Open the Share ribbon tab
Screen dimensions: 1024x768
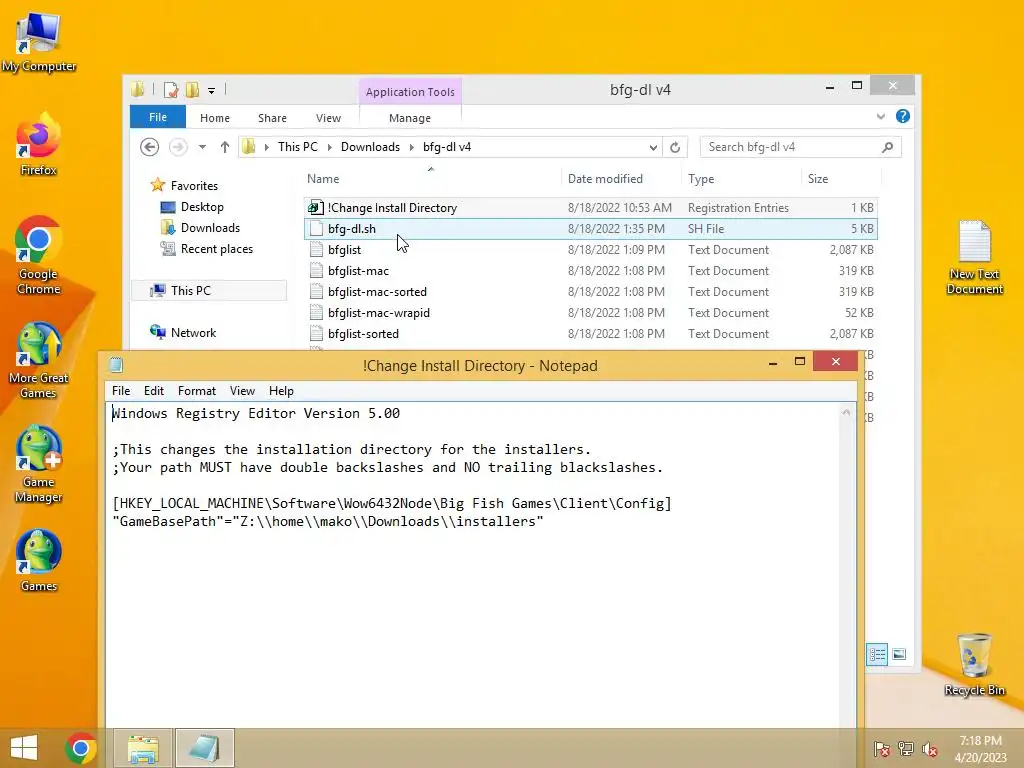tap(272, 118)
